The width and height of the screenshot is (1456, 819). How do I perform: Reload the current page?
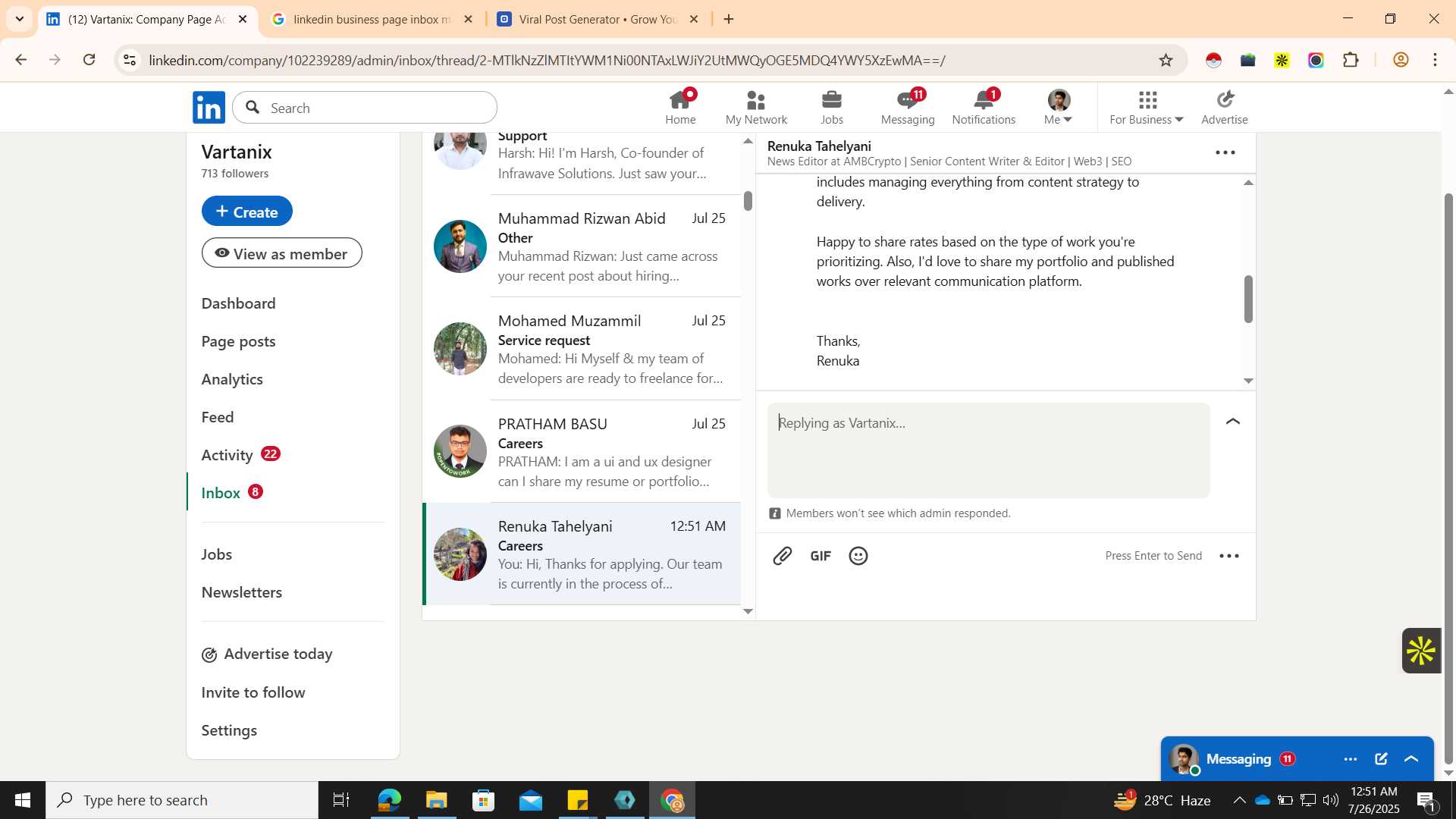click(x=89, y=60)
